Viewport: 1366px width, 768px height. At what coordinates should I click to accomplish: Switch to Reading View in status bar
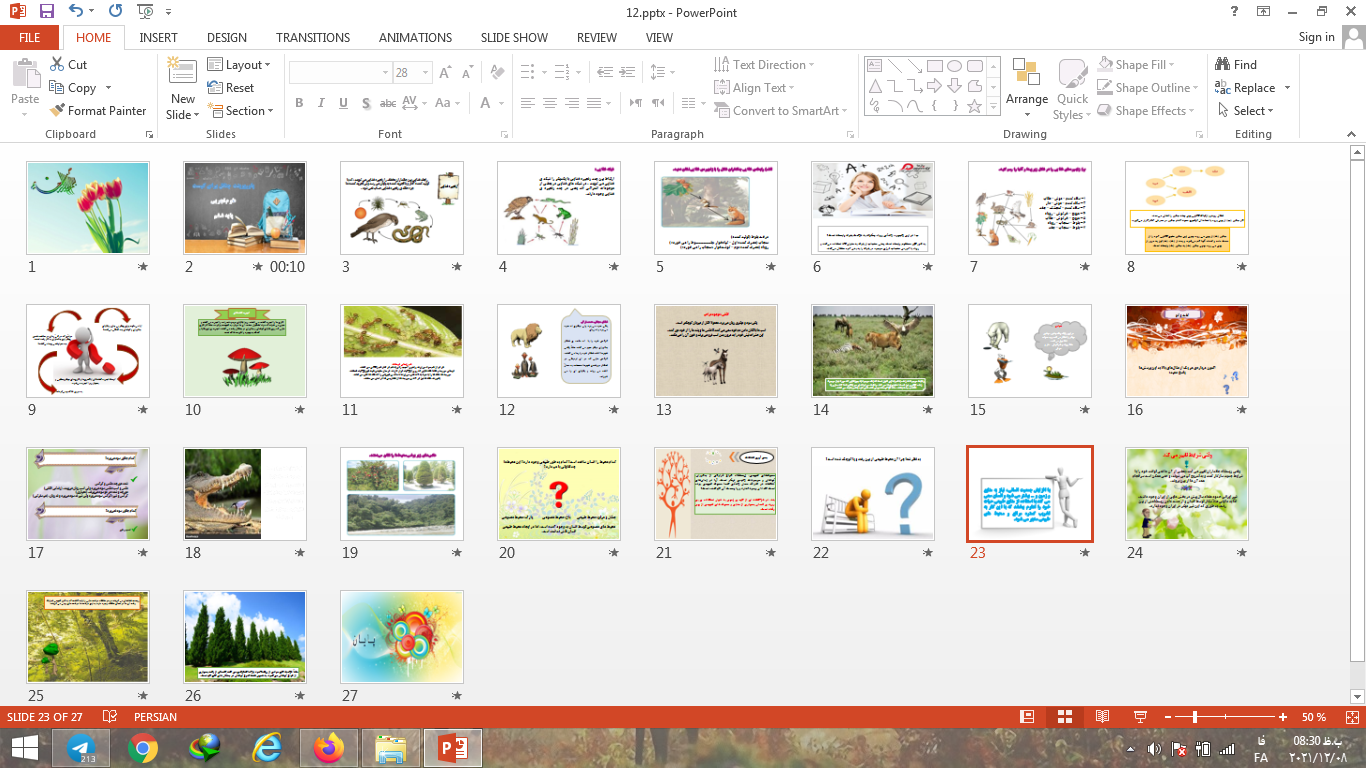click(x=1102, y=717)
